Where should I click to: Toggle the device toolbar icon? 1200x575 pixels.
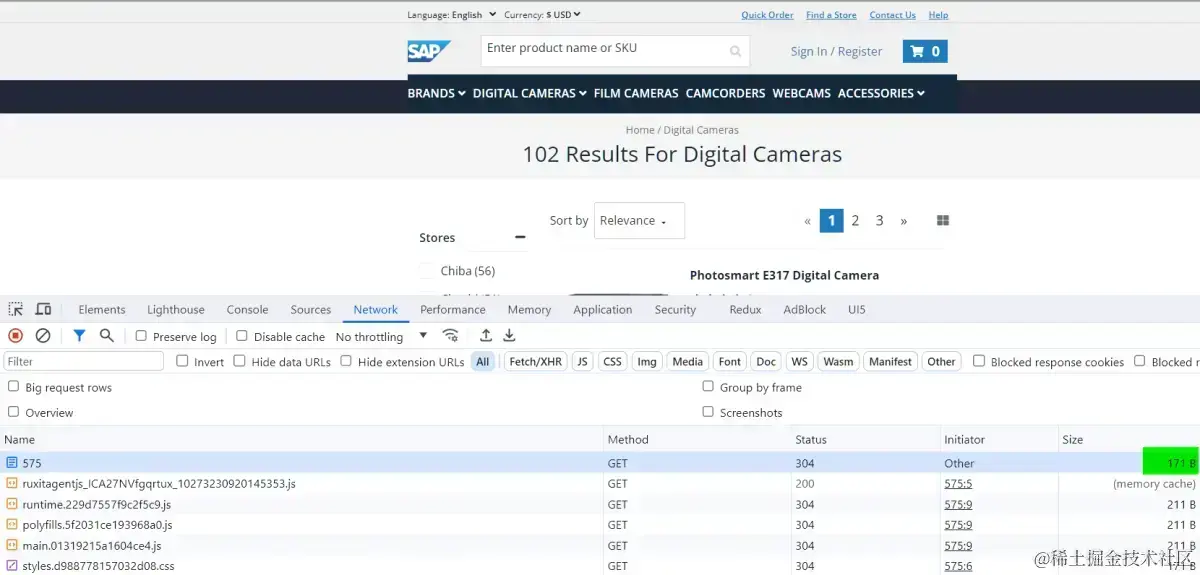43,309
